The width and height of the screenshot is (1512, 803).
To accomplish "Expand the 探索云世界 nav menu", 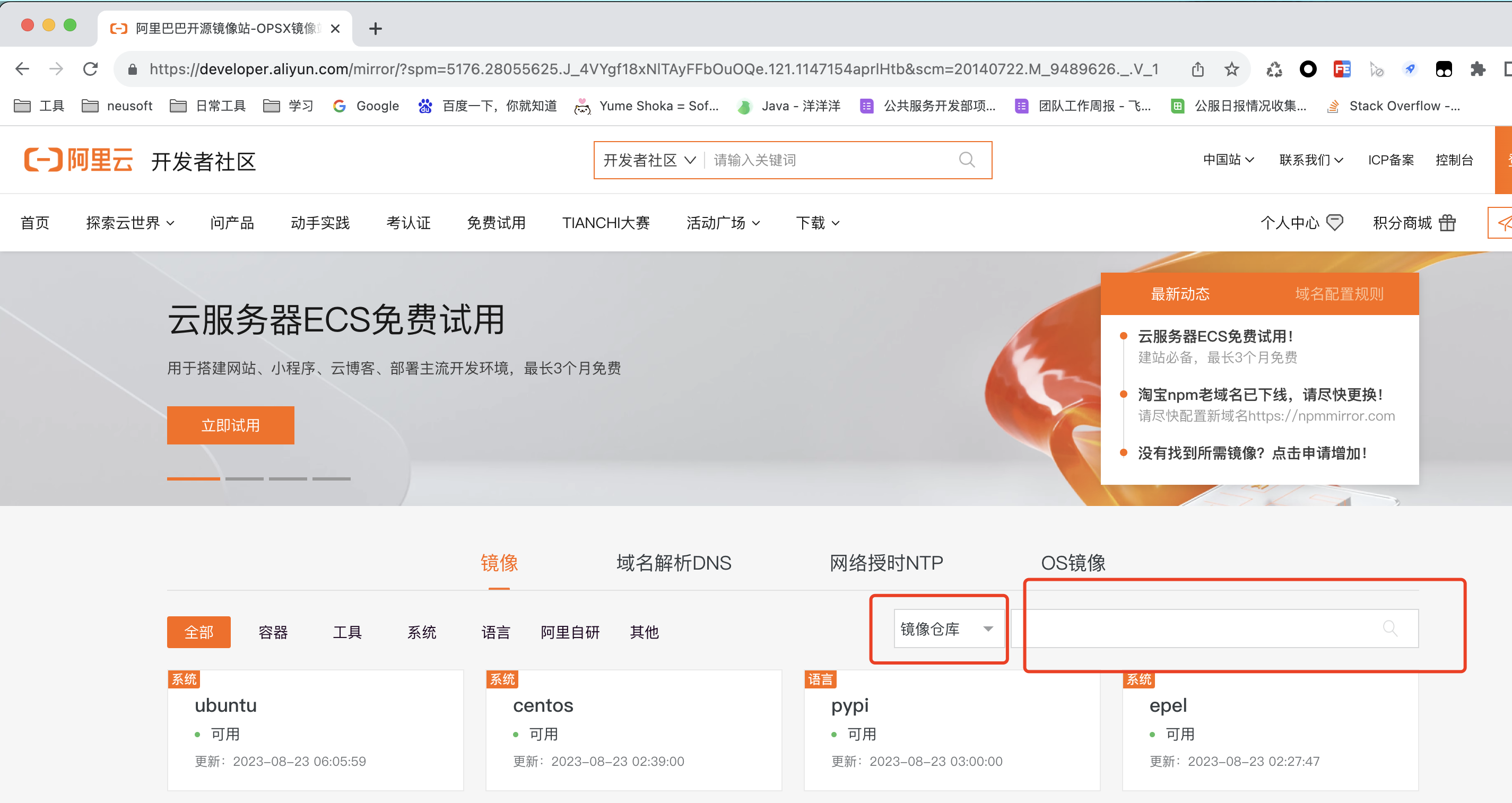I will coord(130,223).
